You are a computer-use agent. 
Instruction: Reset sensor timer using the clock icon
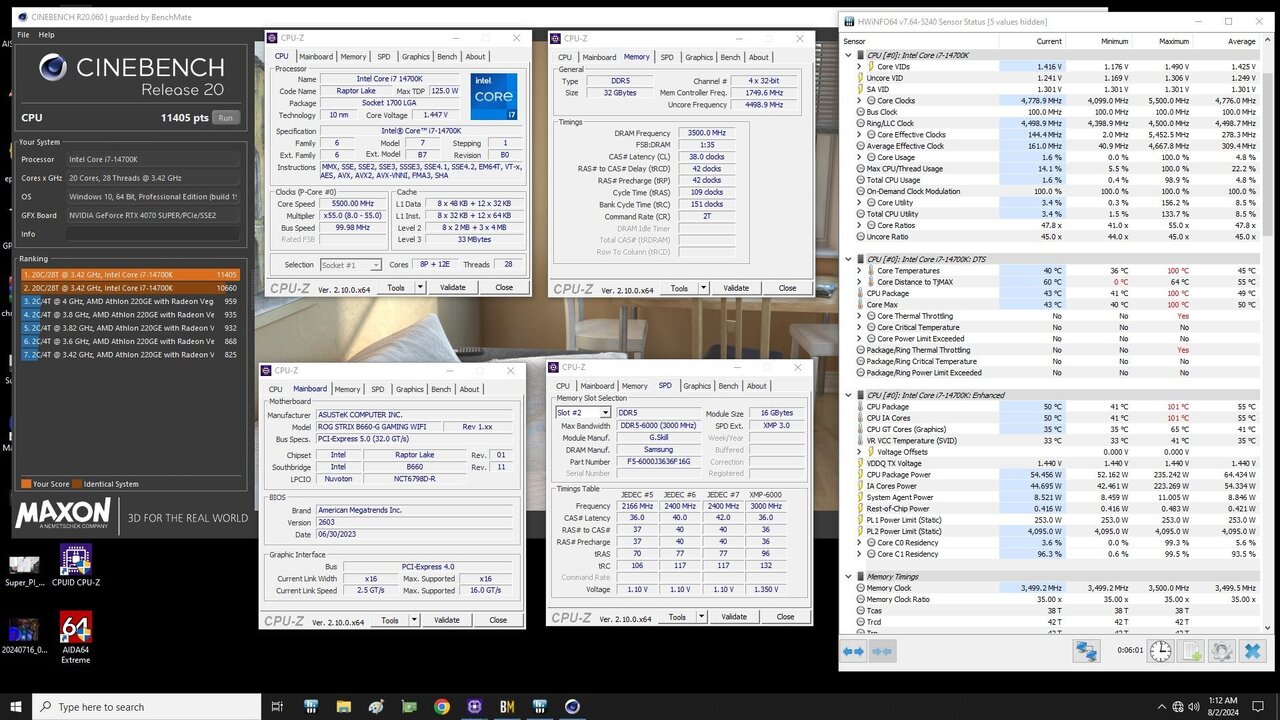pyautogui.click(x=1158, y=651)
